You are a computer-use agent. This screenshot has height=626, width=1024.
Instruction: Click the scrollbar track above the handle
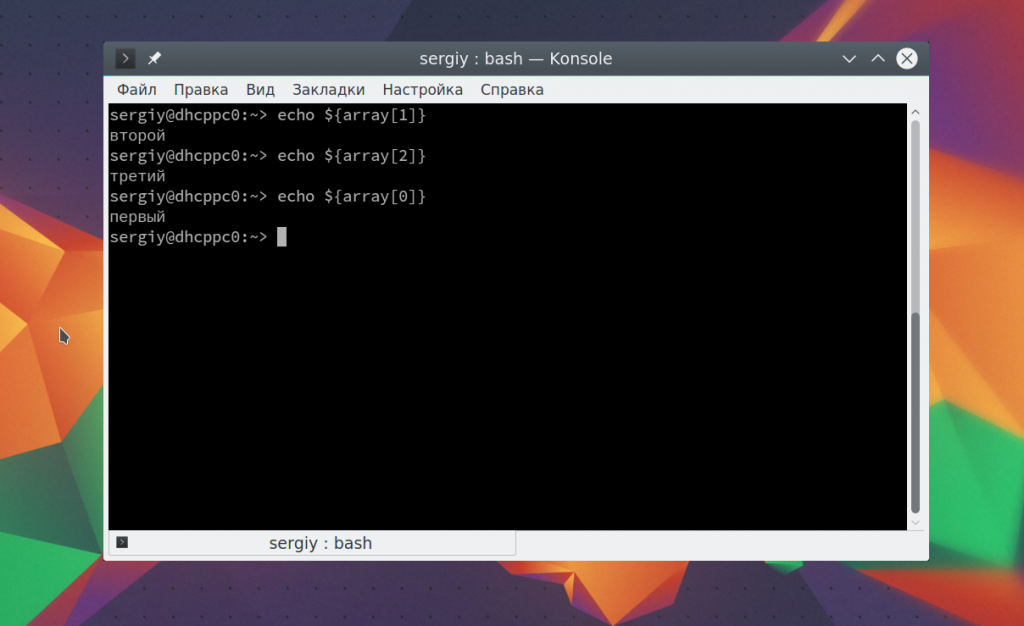pos(915,220)
